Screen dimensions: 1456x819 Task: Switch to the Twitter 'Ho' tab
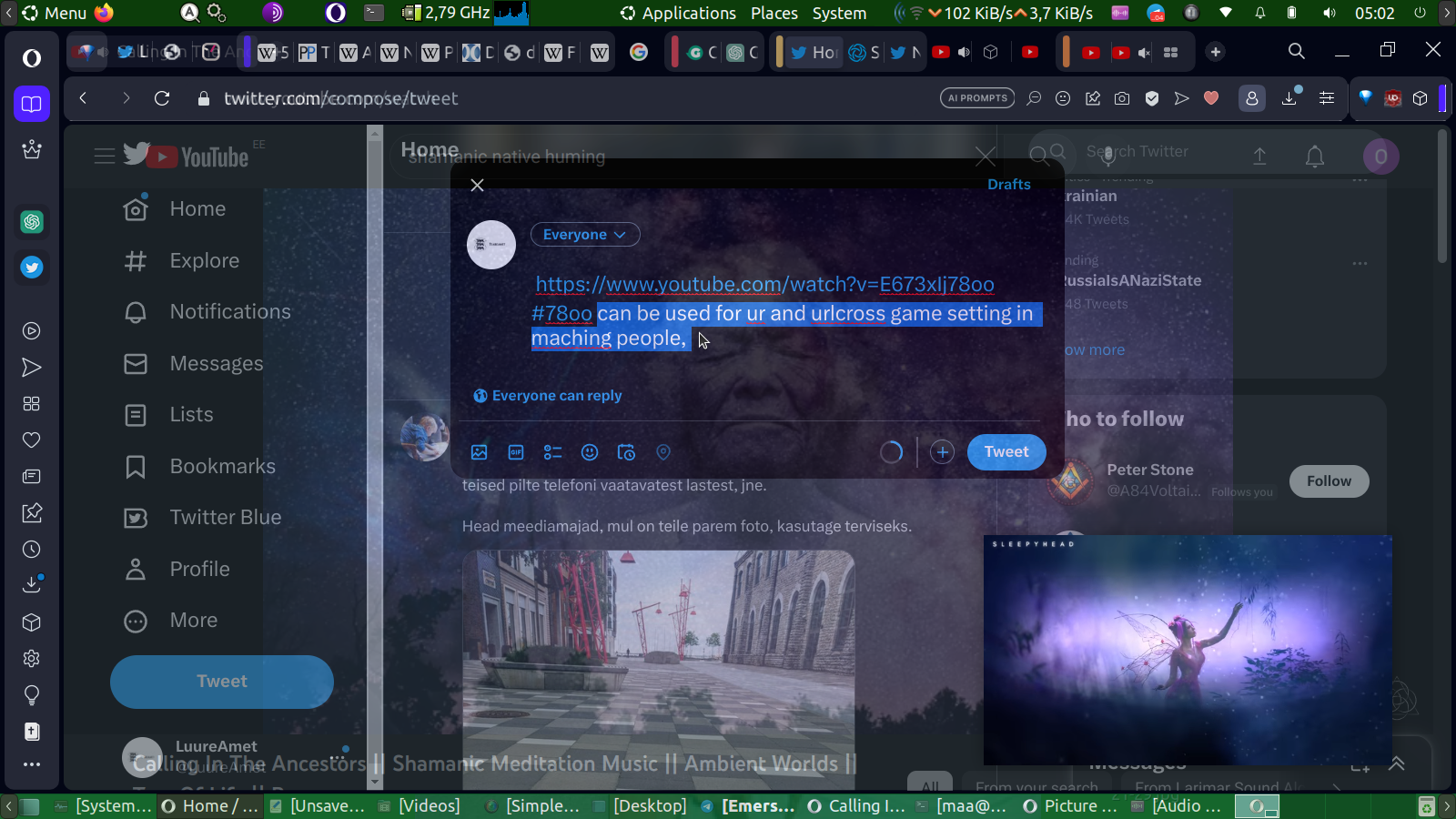(814, 52)
